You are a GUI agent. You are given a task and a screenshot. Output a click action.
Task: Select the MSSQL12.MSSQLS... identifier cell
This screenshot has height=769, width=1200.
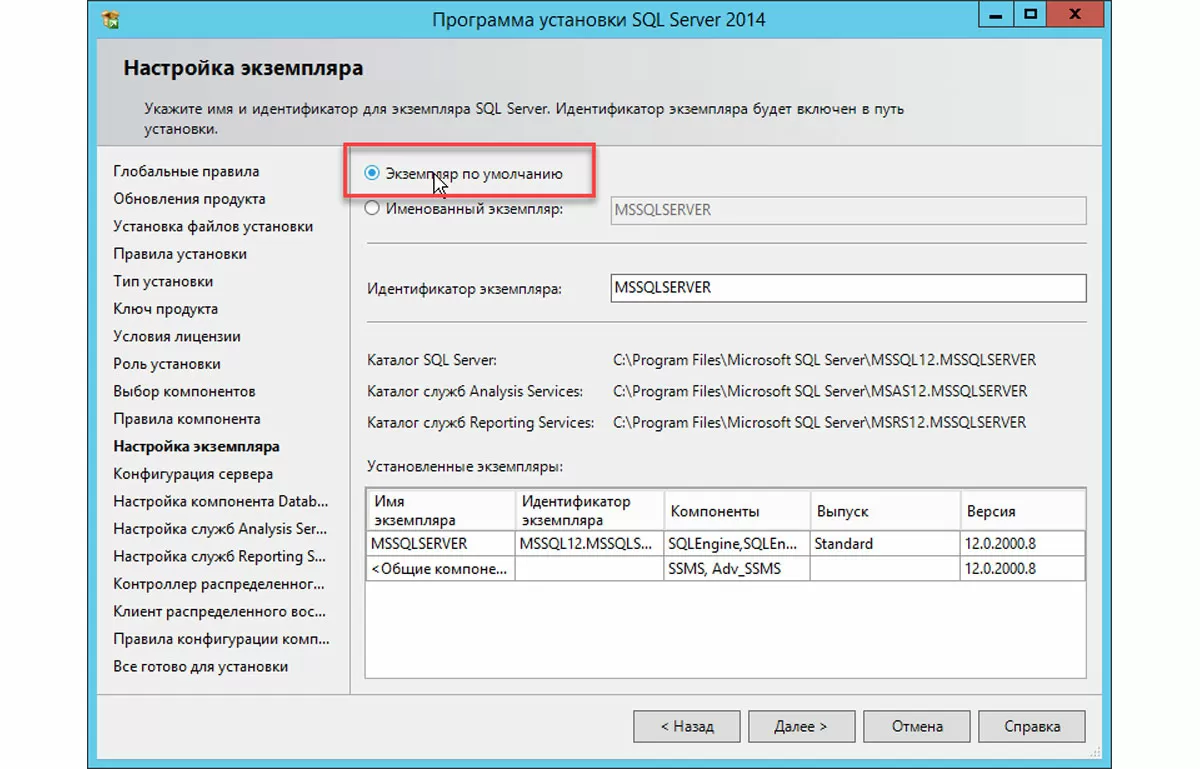[590, 544]
